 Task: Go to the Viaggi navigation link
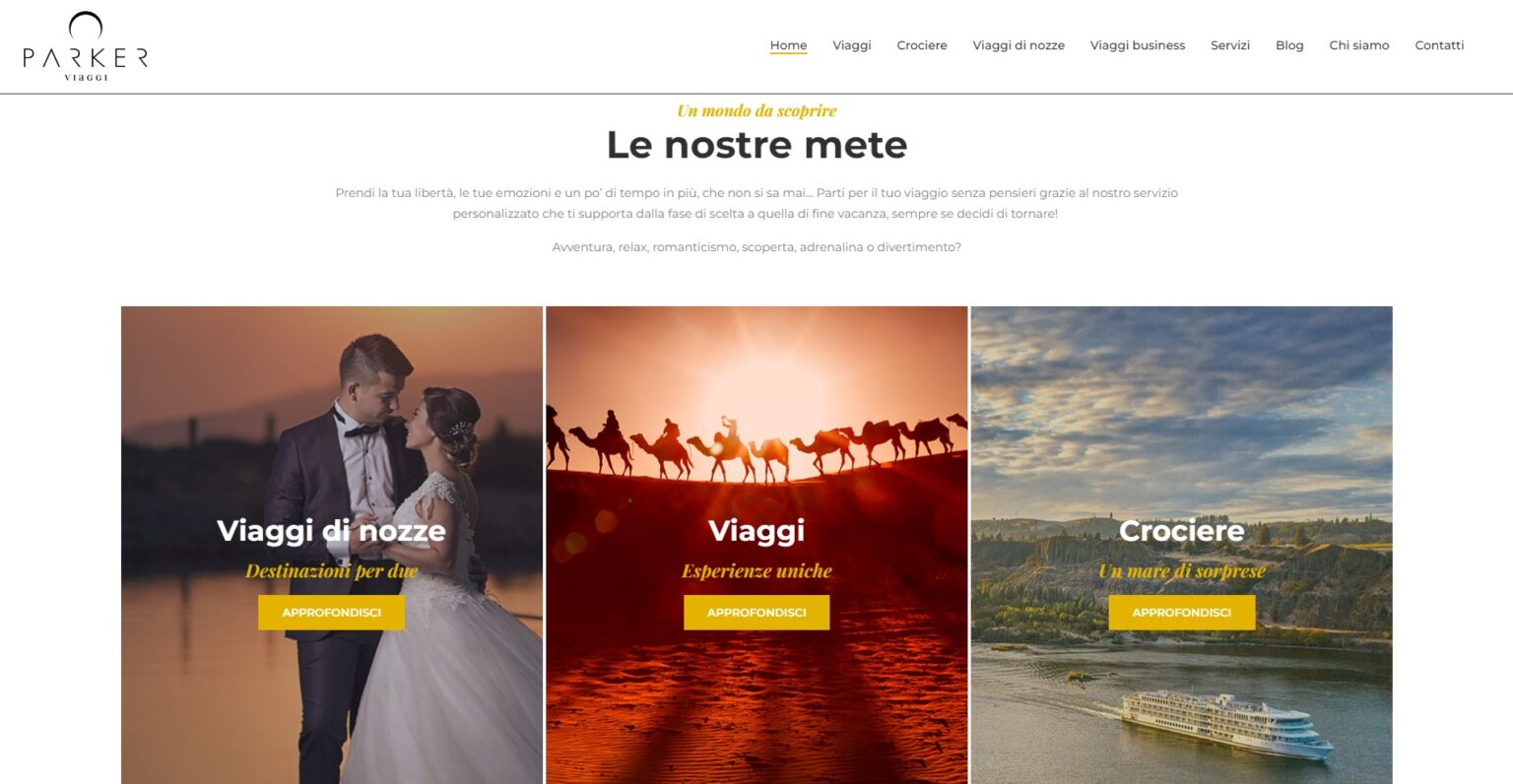pos(851,45)
